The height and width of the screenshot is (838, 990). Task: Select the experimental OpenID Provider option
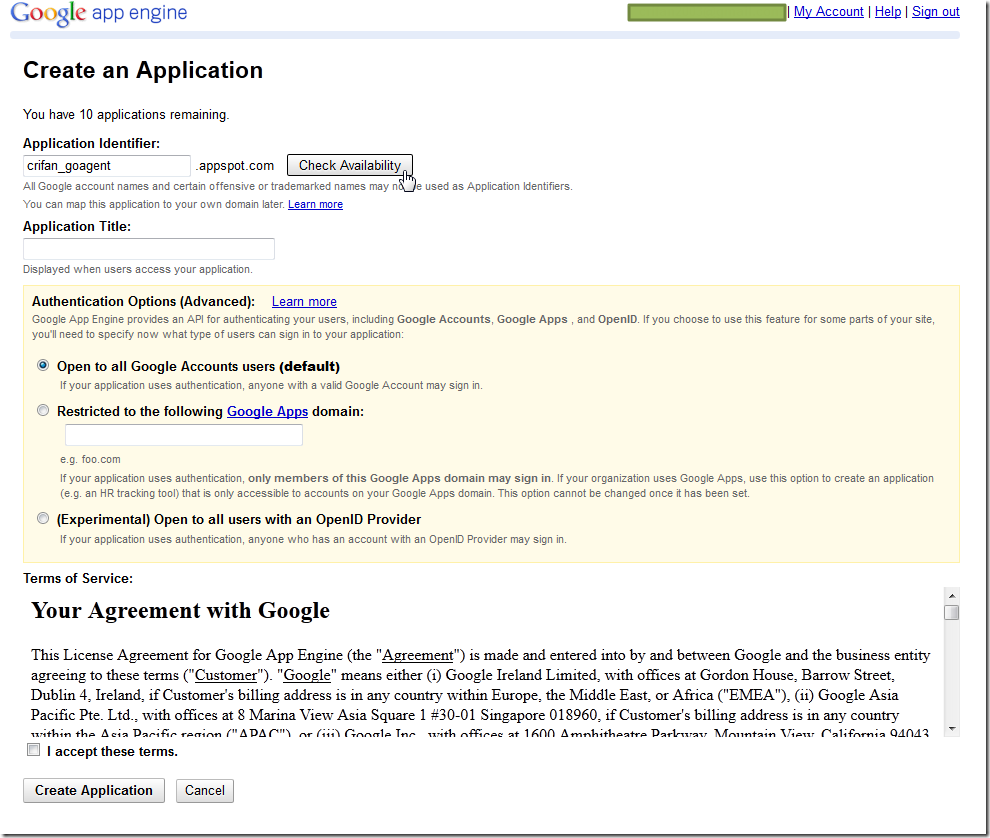(x=43, y=519)
